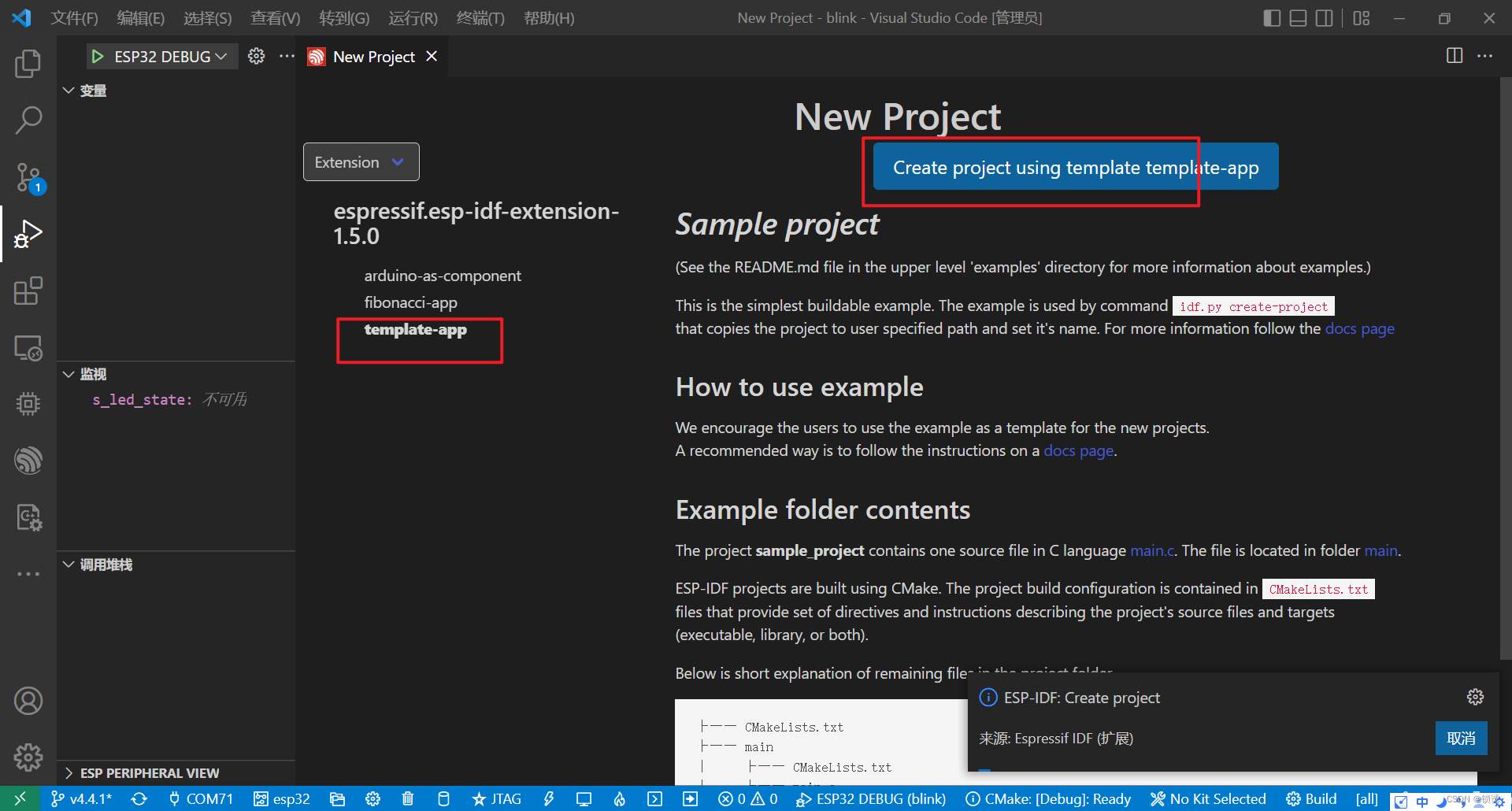Build project cylinder icon in status bar
1512x811 pixels.
click(443, 798)
